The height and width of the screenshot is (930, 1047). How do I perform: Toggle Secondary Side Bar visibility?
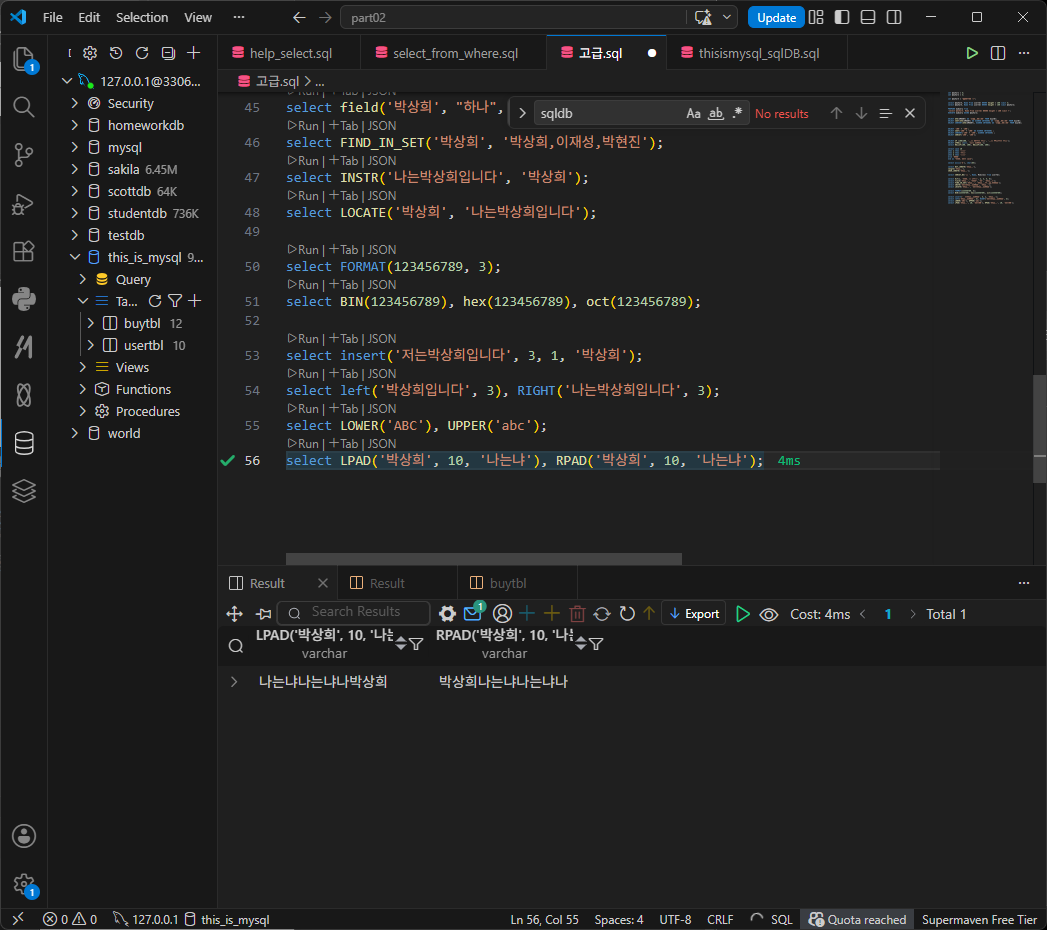[894, 17]
